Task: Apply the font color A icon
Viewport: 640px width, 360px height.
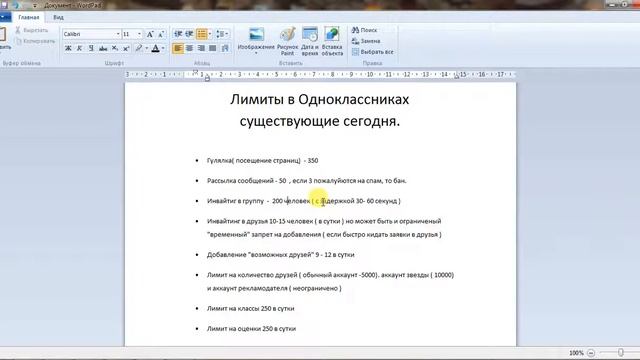Action: coord(156,48)
